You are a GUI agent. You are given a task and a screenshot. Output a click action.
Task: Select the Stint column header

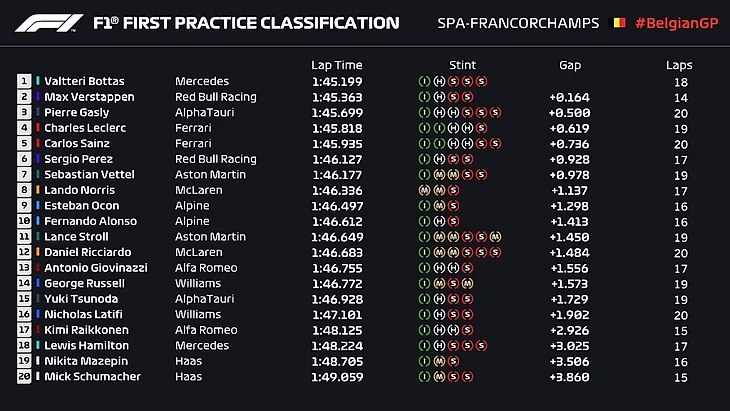(462, 63)
